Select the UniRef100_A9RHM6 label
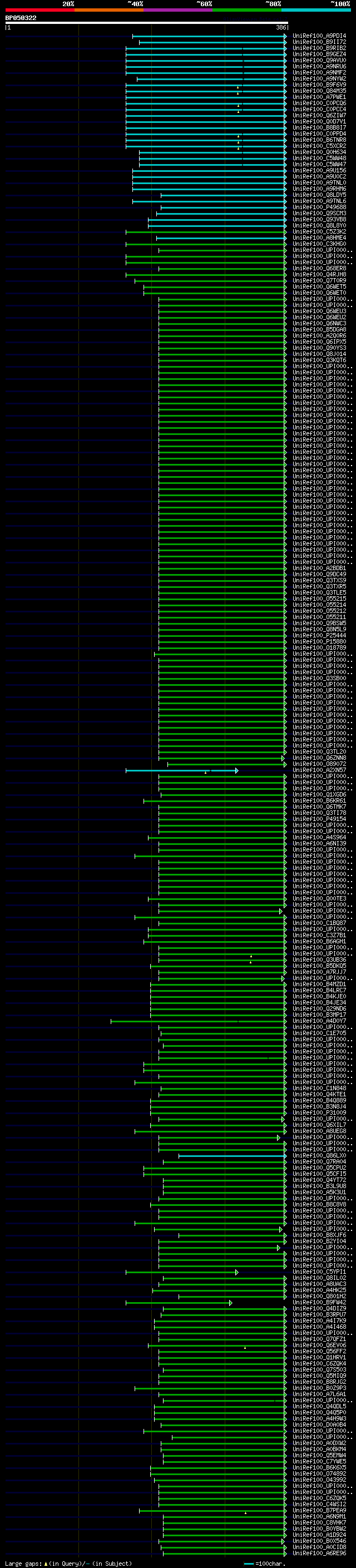This screenshot has width=356, height=1568. [x=319, y=189]
